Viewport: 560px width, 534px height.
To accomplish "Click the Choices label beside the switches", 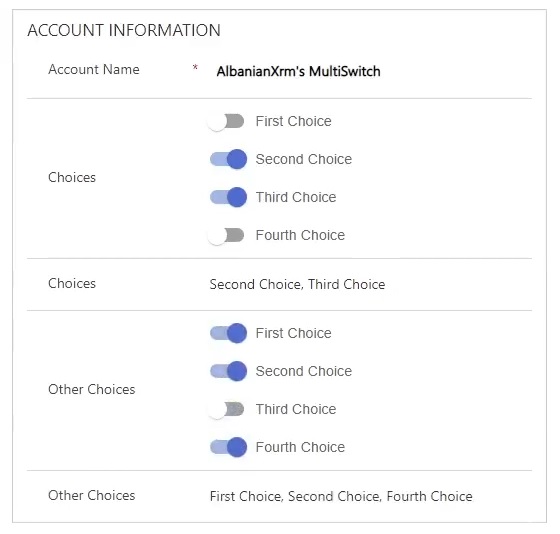I will point(72,178).
